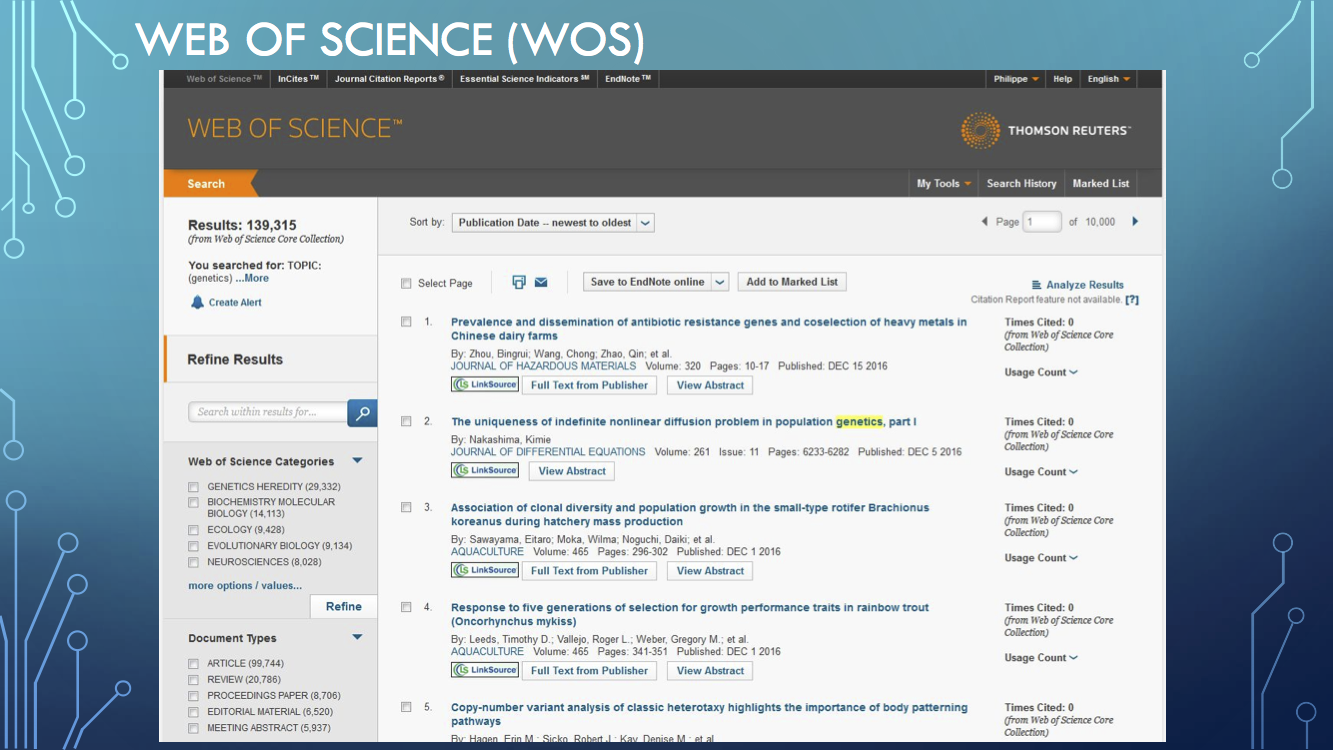Check the MEETING ABSTRACT filter
This screenshot has width=1333, height=750.
click(x=194, y=728)
